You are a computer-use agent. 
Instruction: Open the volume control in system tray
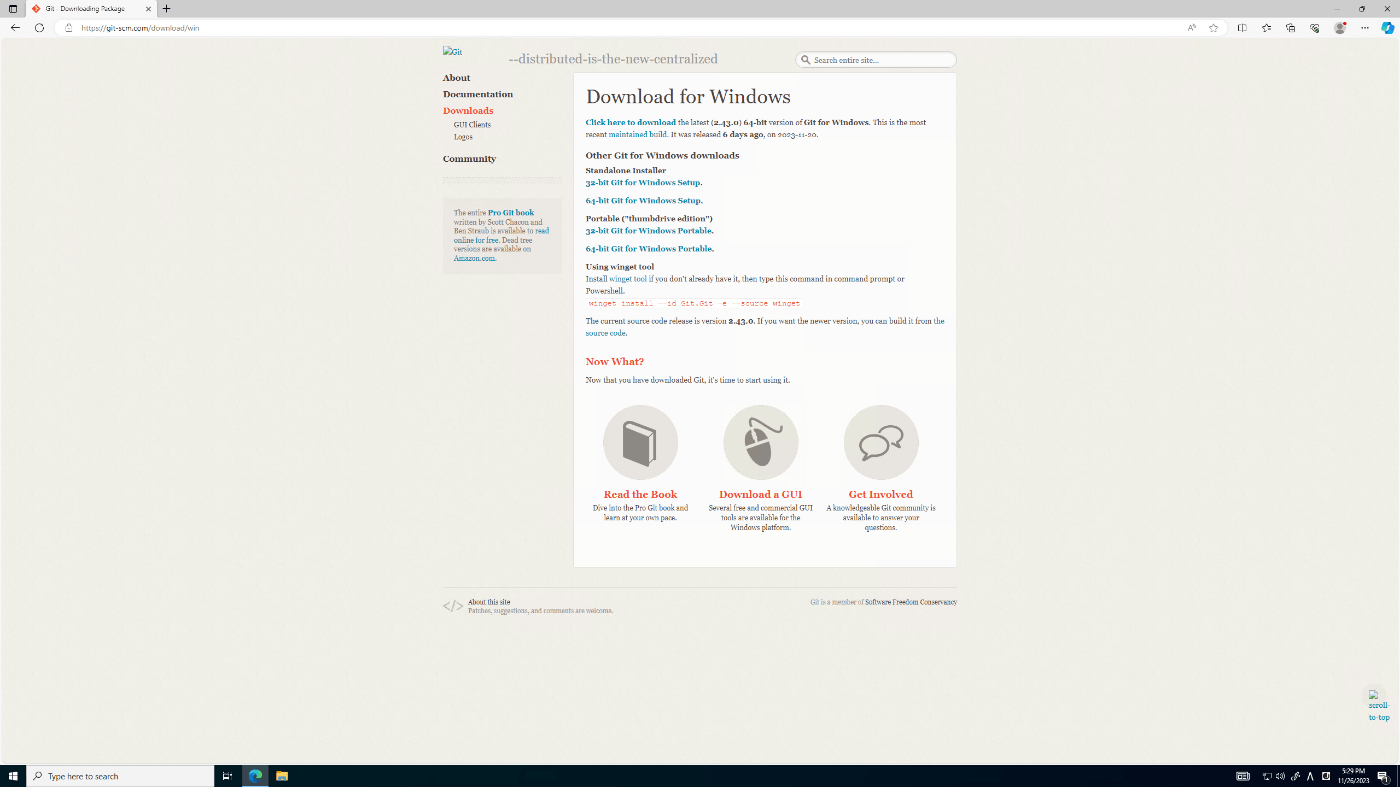click(1281, 776)
